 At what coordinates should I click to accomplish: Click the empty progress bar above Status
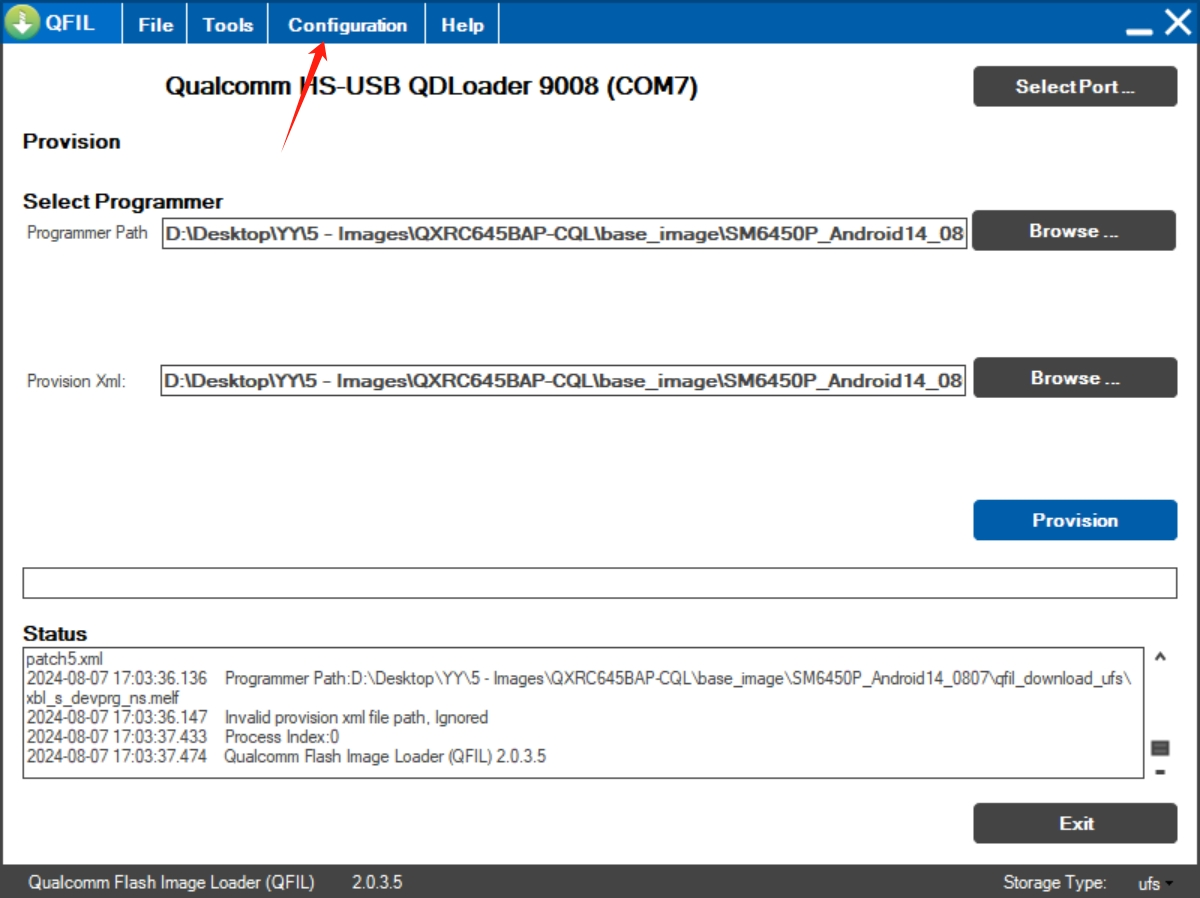599,583
